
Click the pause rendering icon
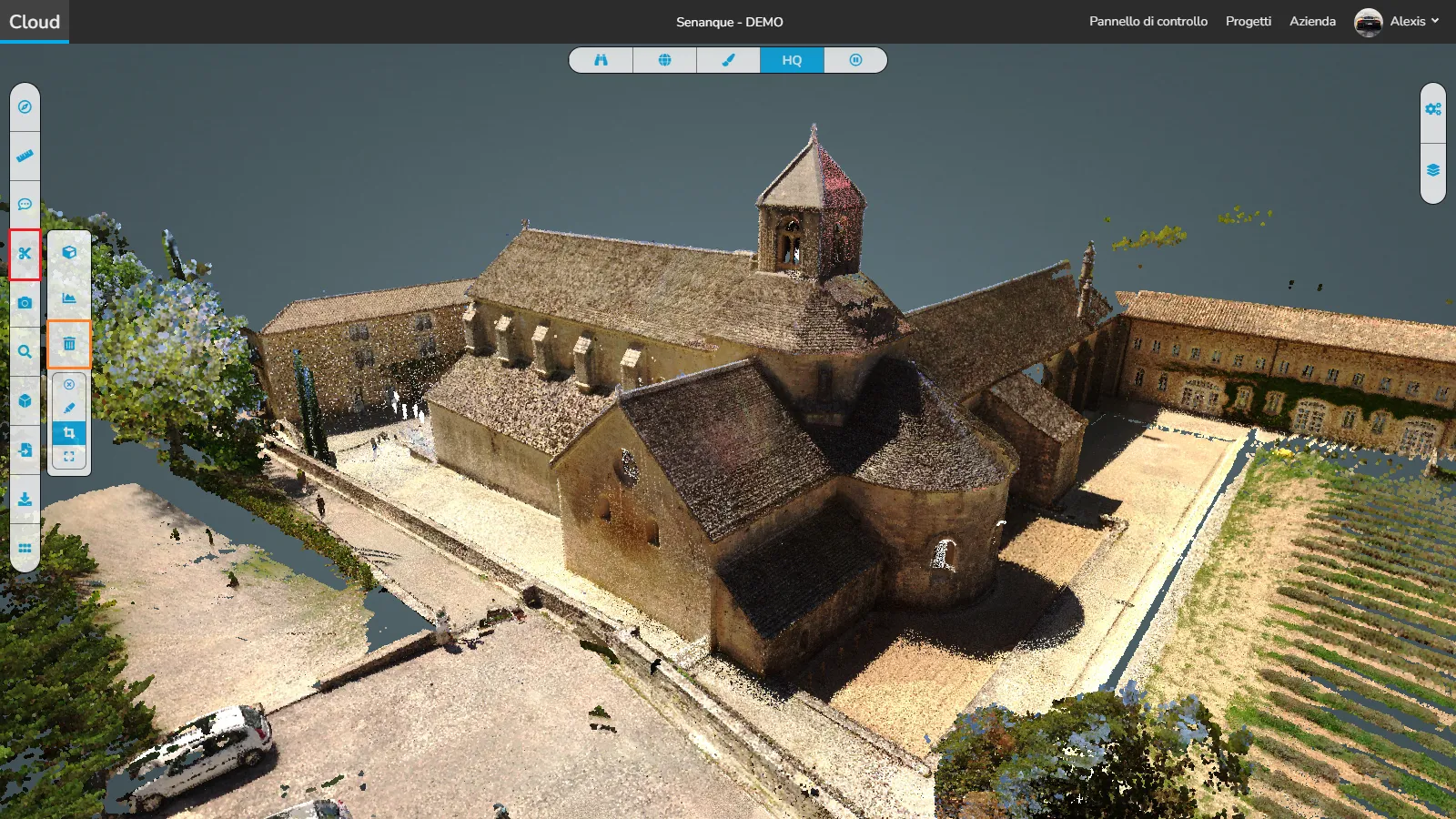click(855, 60)
